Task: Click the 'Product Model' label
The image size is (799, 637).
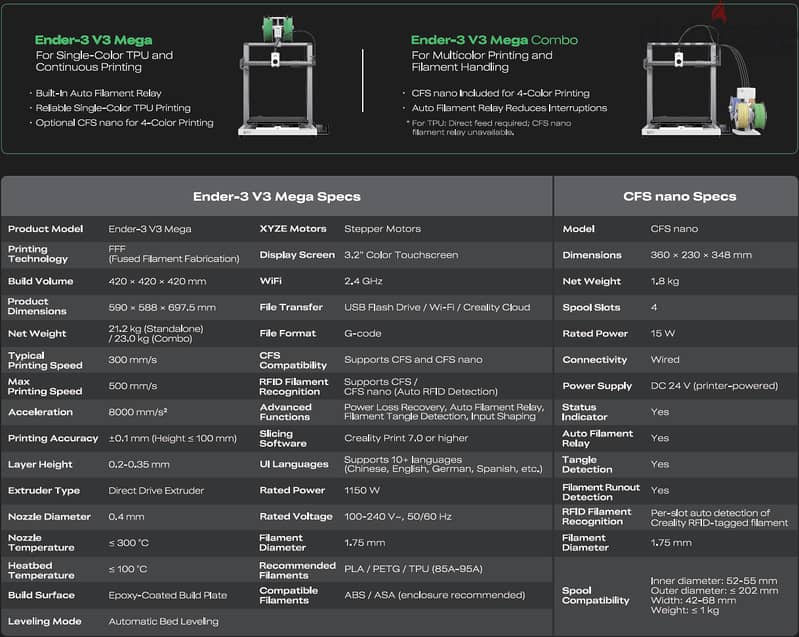Action: [x=45, y=229]
